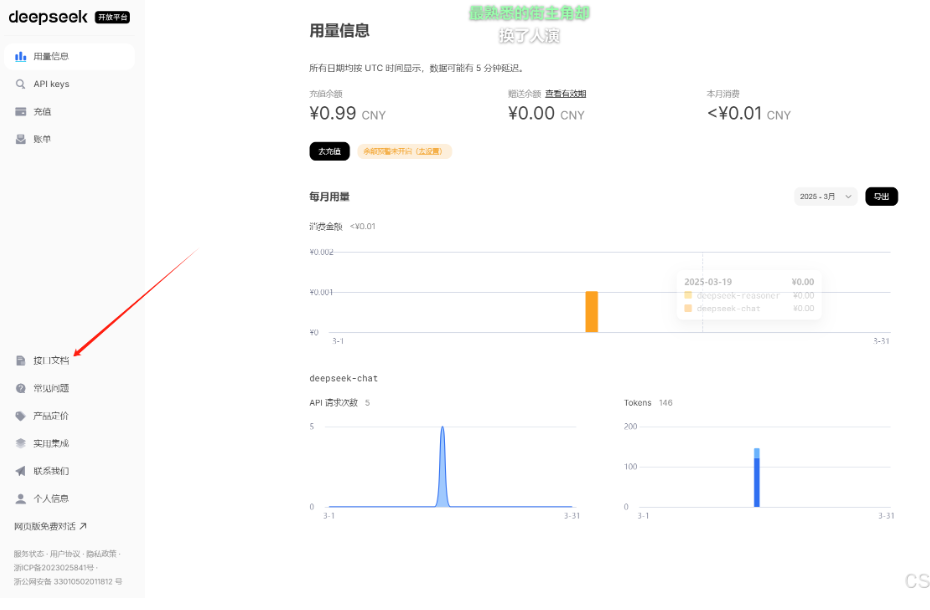Click the 充值余额 ¥0.99 amount
Viewport: 930px width, 610px height.
[x=348, y=113]
